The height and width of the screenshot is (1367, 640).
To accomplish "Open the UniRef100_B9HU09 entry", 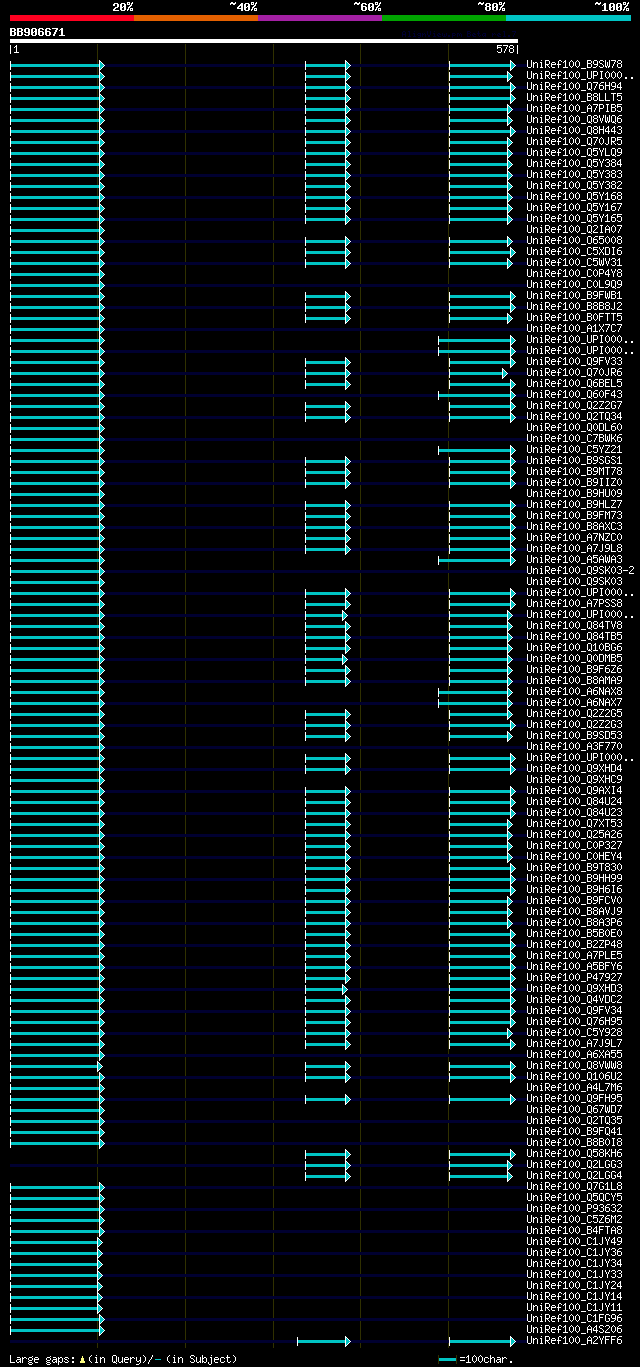I will pyautogui.click(x=574, y=494).
